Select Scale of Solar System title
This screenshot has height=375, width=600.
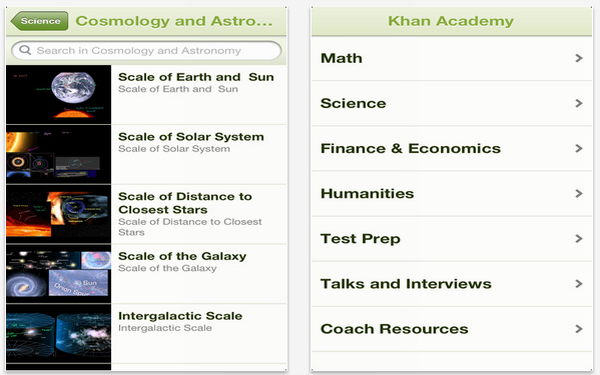(191, 137)
